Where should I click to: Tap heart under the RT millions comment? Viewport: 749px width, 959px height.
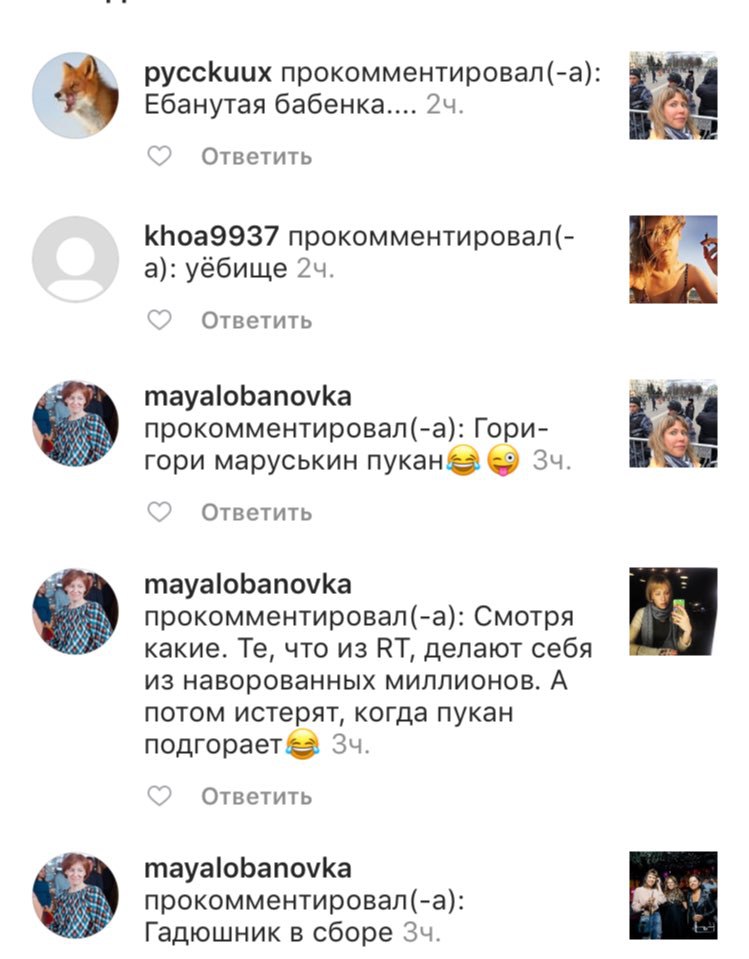click(x=160, y=796)
